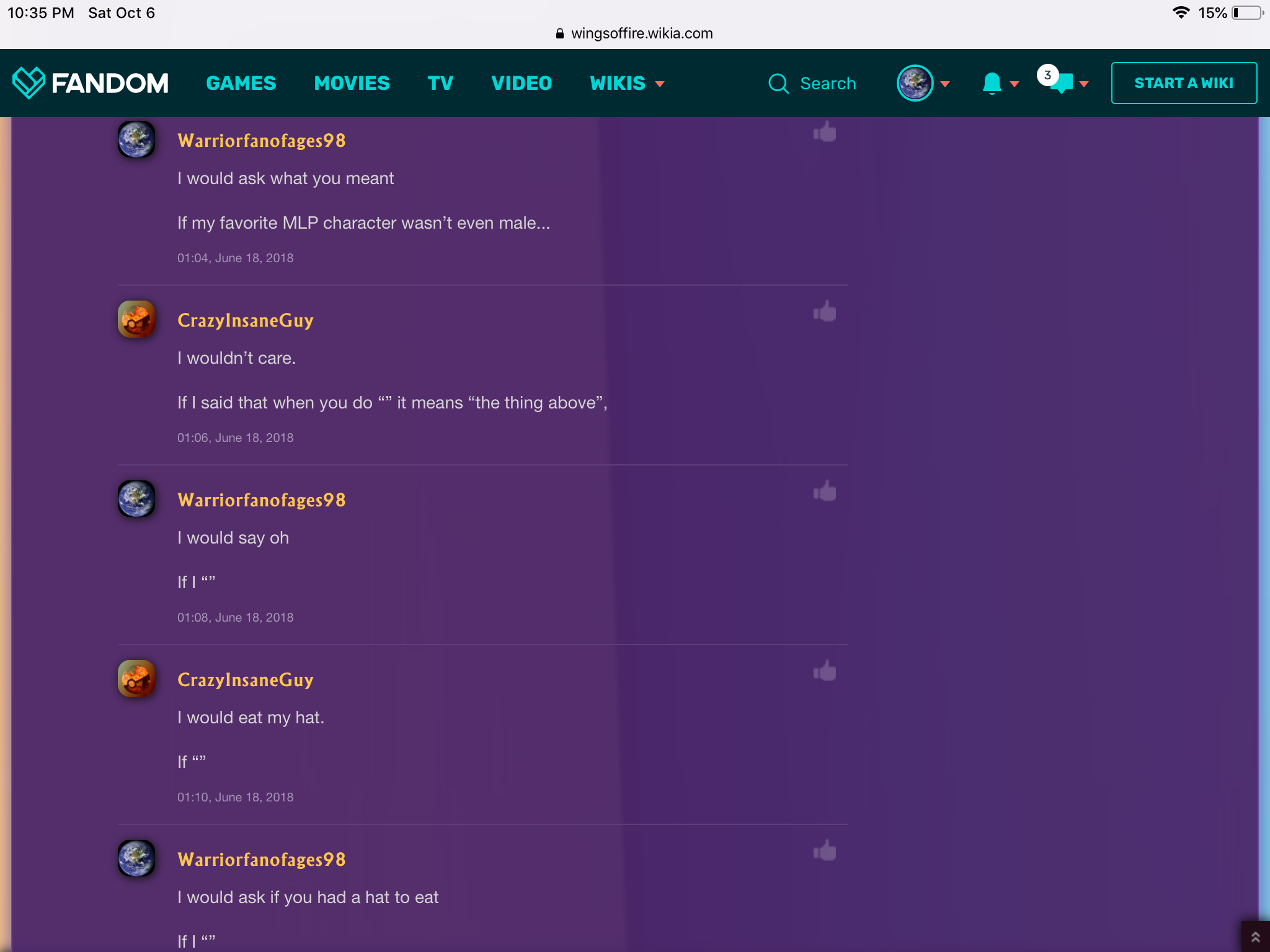Click the search magnifier icon
This screenshot has width=1270, height=952.
[x=778, y=84]
